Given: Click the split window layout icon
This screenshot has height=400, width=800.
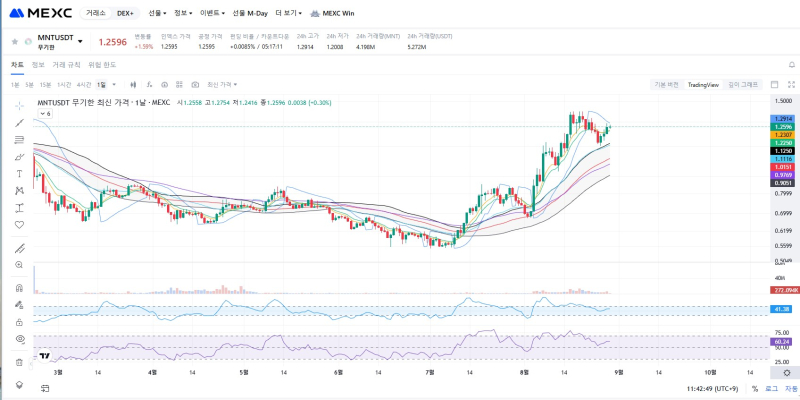Looking at the screenshot, I should [x=774, y=85].
